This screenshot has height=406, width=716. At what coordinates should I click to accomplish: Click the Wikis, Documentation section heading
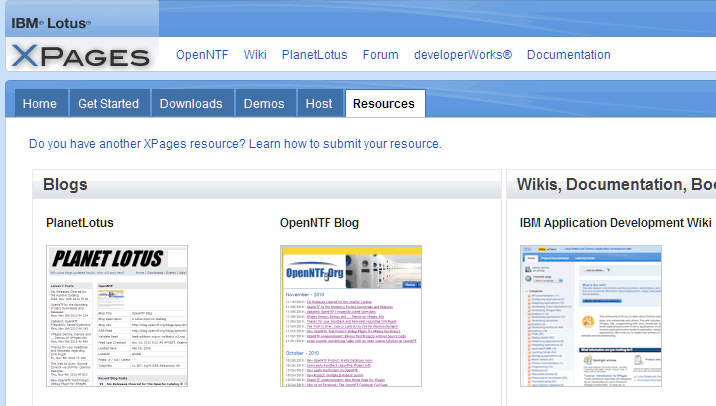(x=616, y=185)
